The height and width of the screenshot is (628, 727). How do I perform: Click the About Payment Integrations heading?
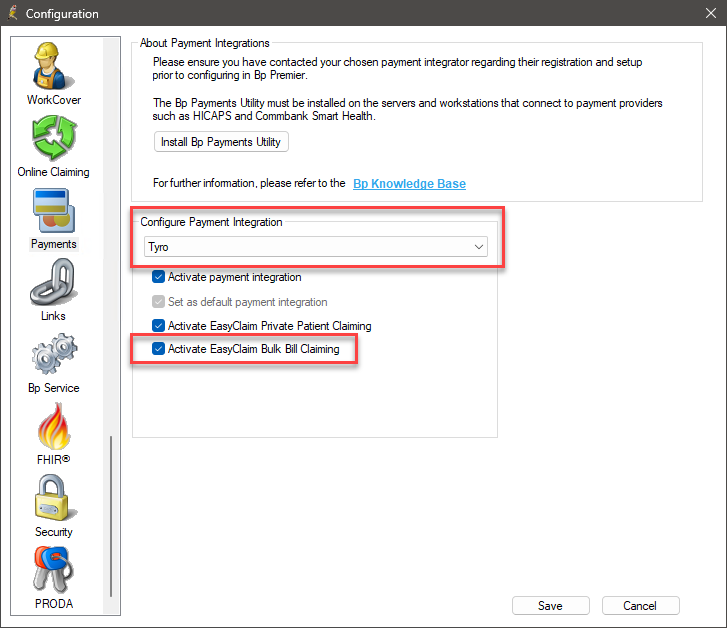pyautogui.click(x=204, y=43)
